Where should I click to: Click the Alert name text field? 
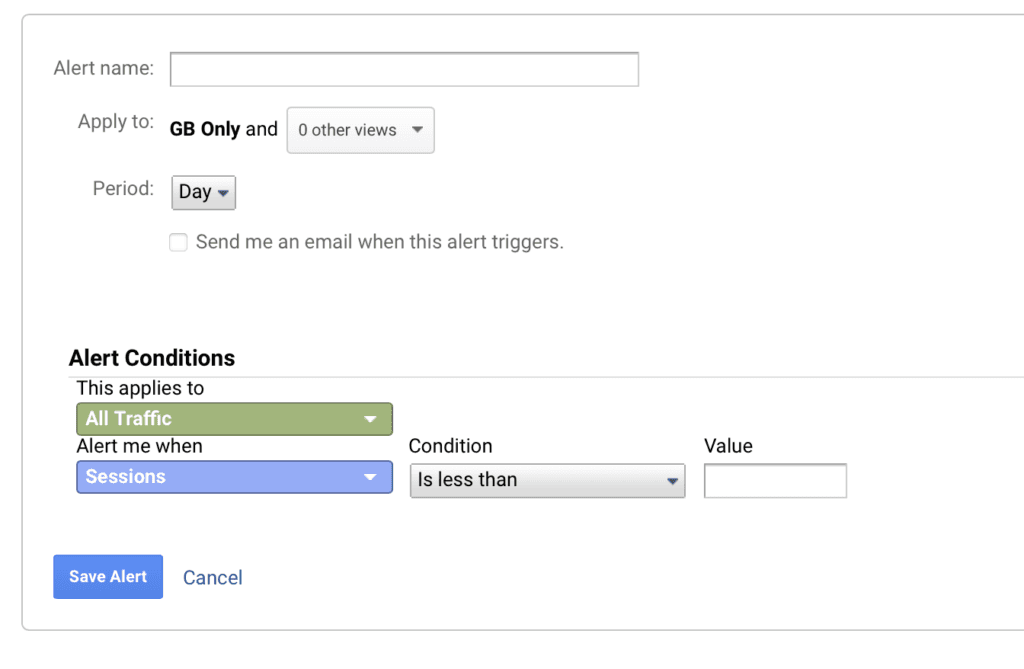coord(404,70)
